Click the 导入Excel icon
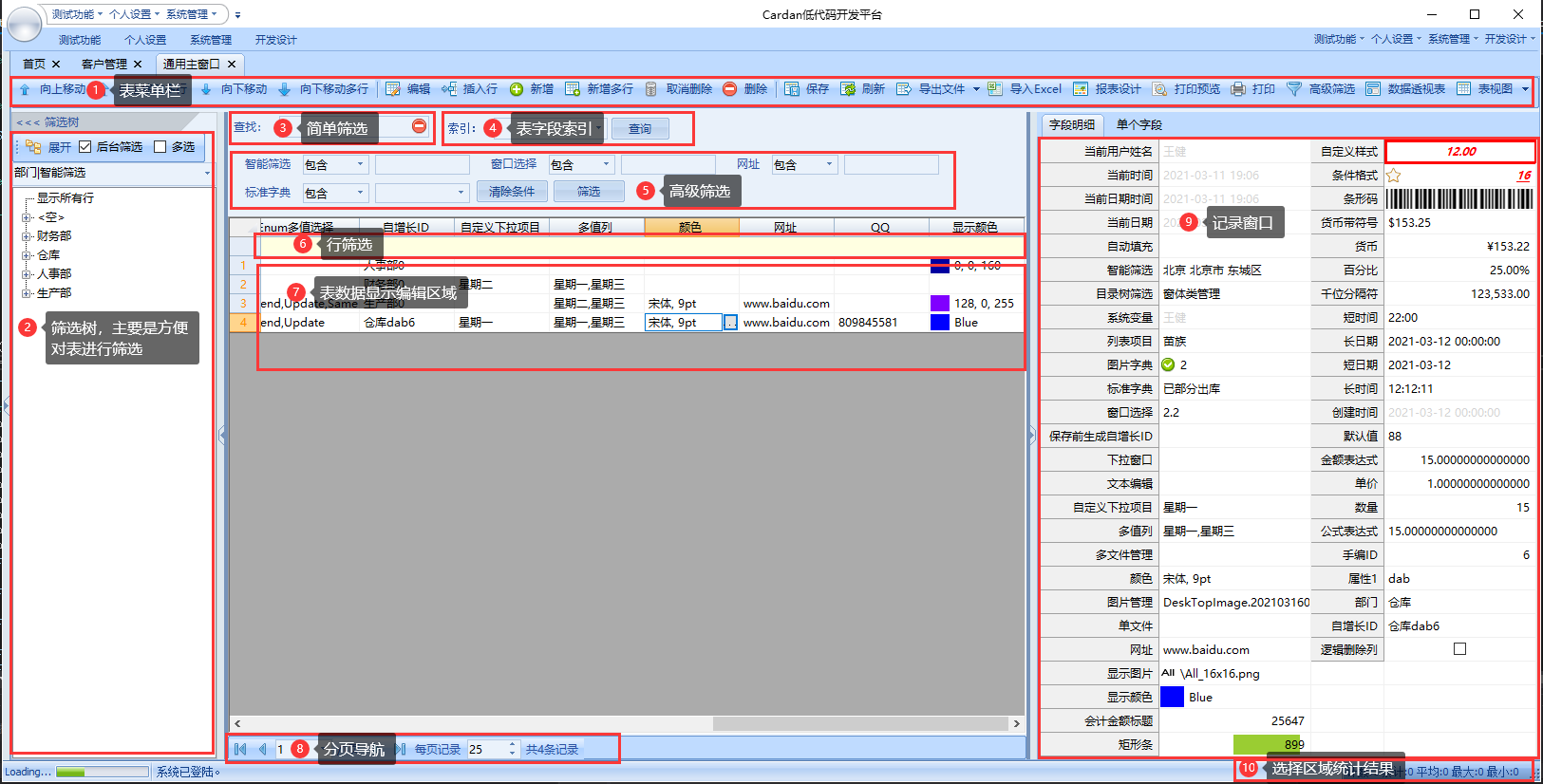The height and width of the screenshot is (784, 1543). (994, 89)
